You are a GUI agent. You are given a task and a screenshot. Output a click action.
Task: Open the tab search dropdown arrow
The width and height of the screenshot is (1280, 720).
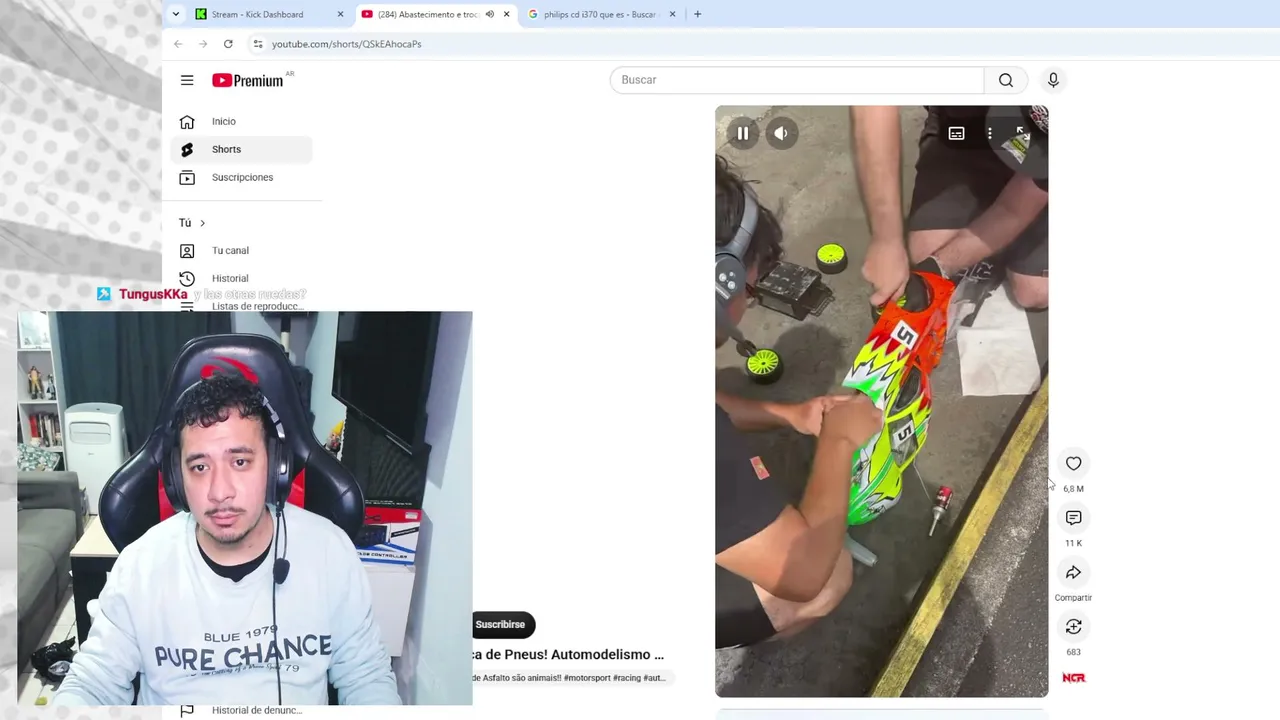pos(176,14)
